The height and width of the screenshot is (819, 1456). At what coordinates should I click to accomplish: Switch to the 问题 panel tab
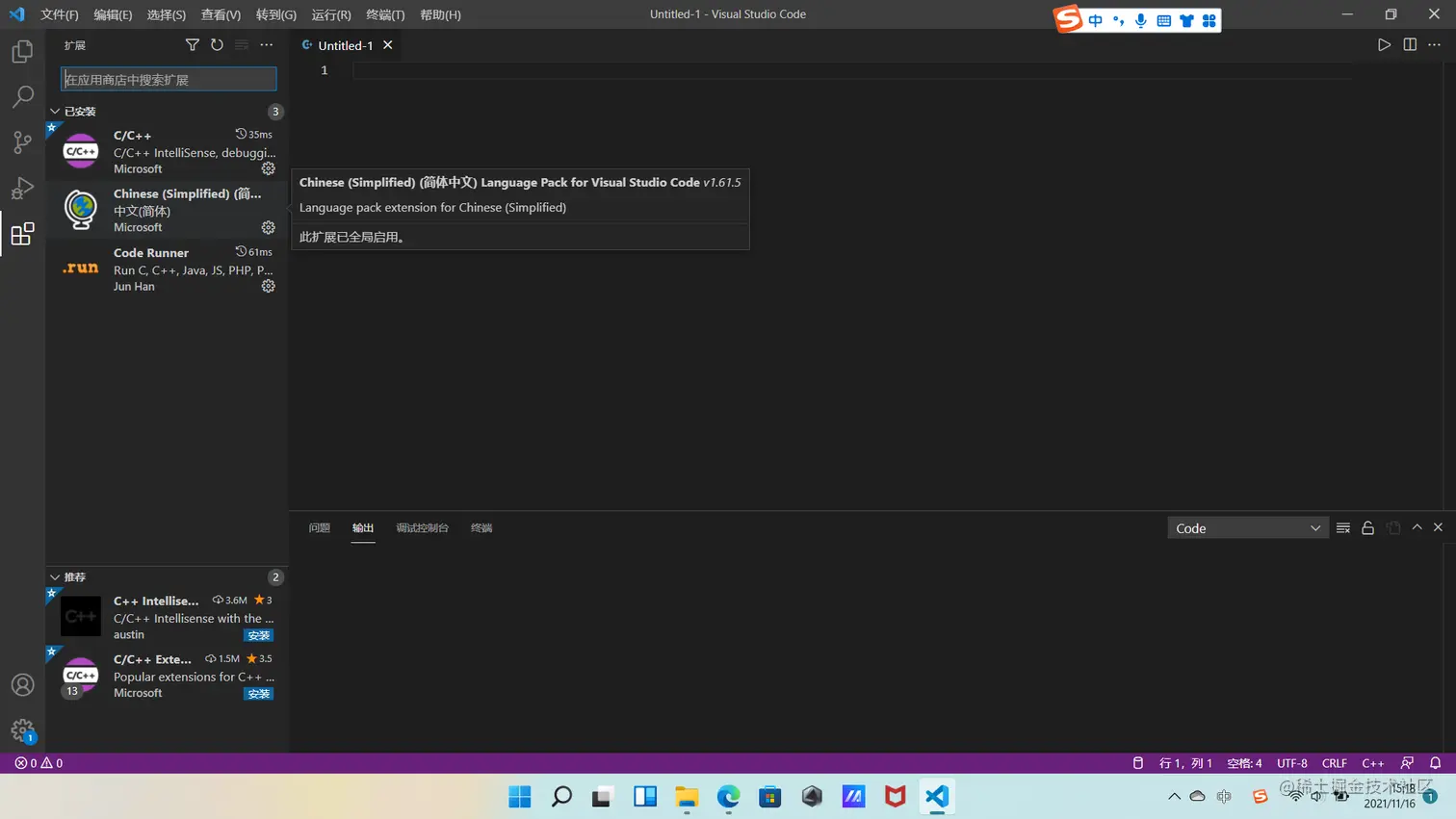(320, 527)
